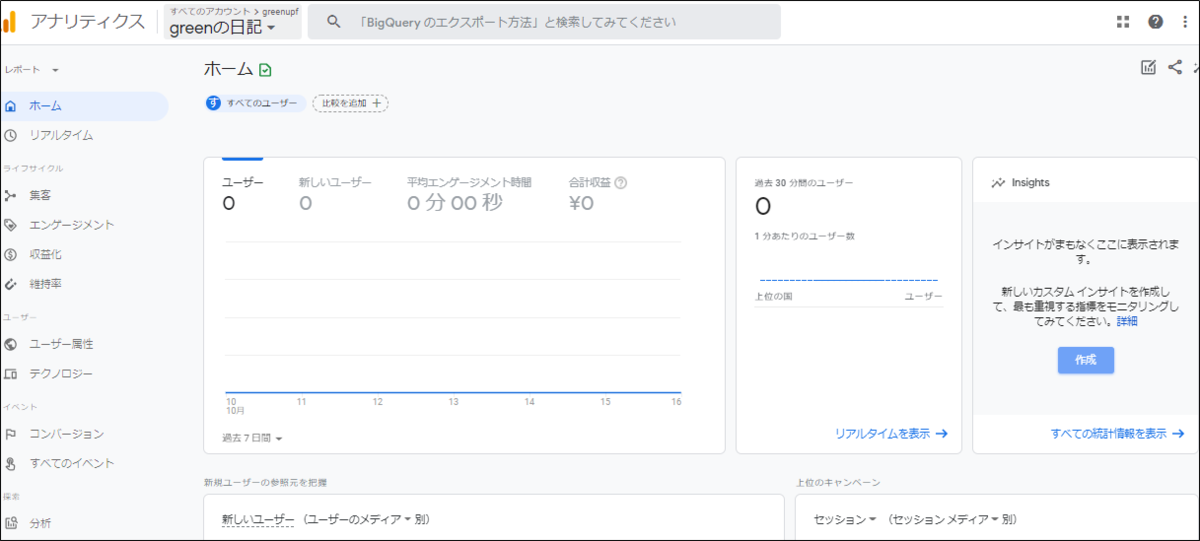Open the 過去 7 日間 date range dropdown
Screen dimensions: 1200x541
click(252, 438)
